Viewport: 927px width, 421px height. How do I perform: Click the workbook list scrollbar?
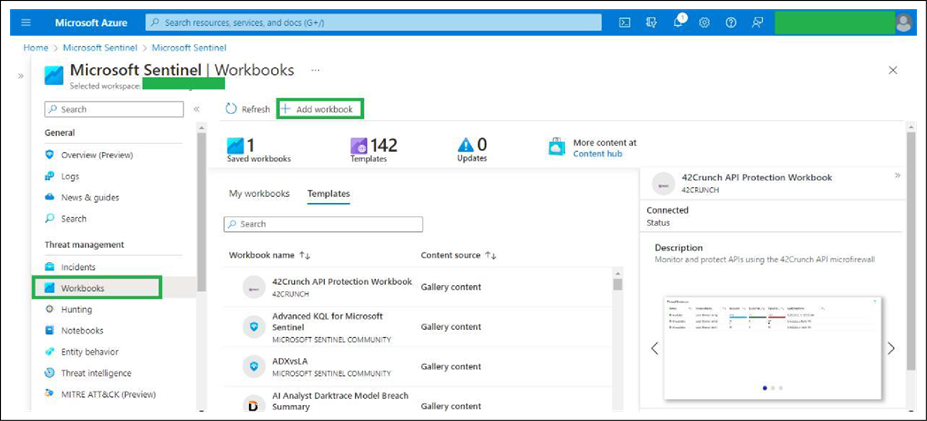click(x=618, y=285)
